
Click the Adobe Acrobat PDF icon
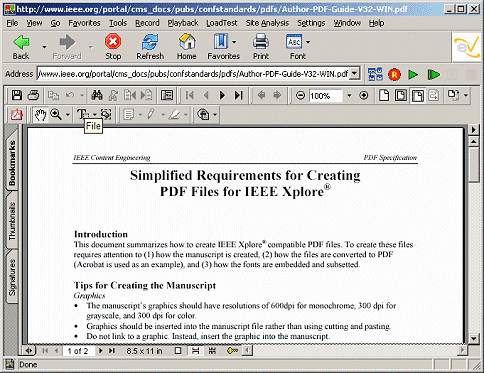click(17, 115)
